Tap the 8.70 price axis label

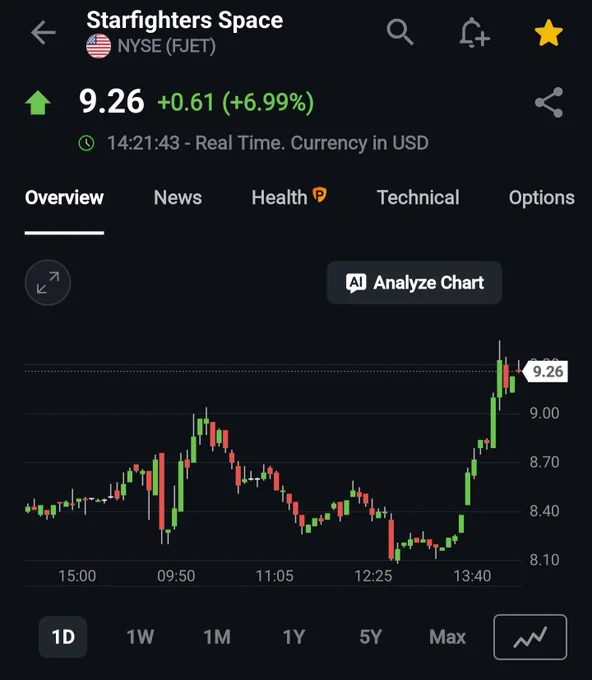(544, 462)
